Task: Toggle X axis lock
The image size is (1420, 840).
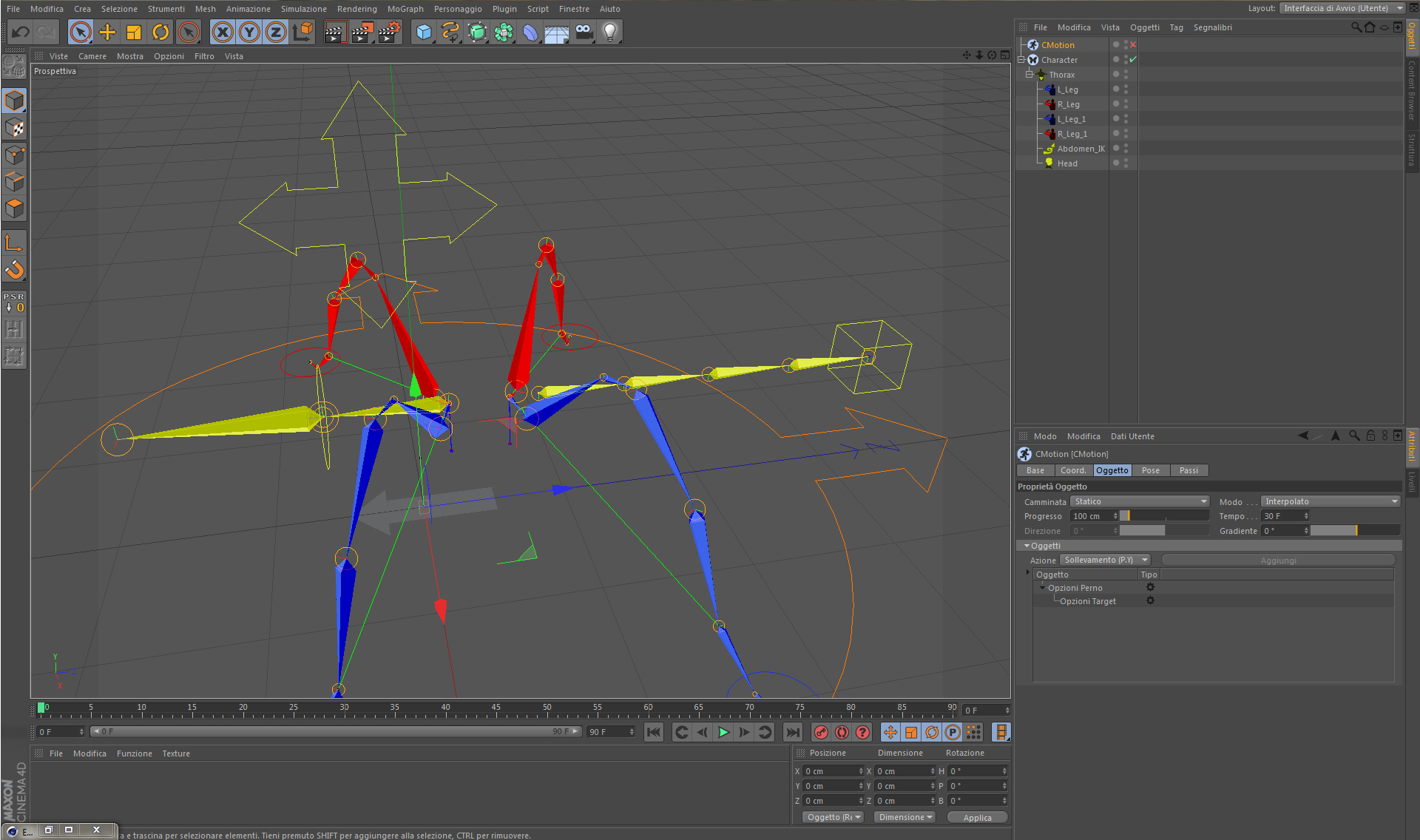Action: [222, 32]
